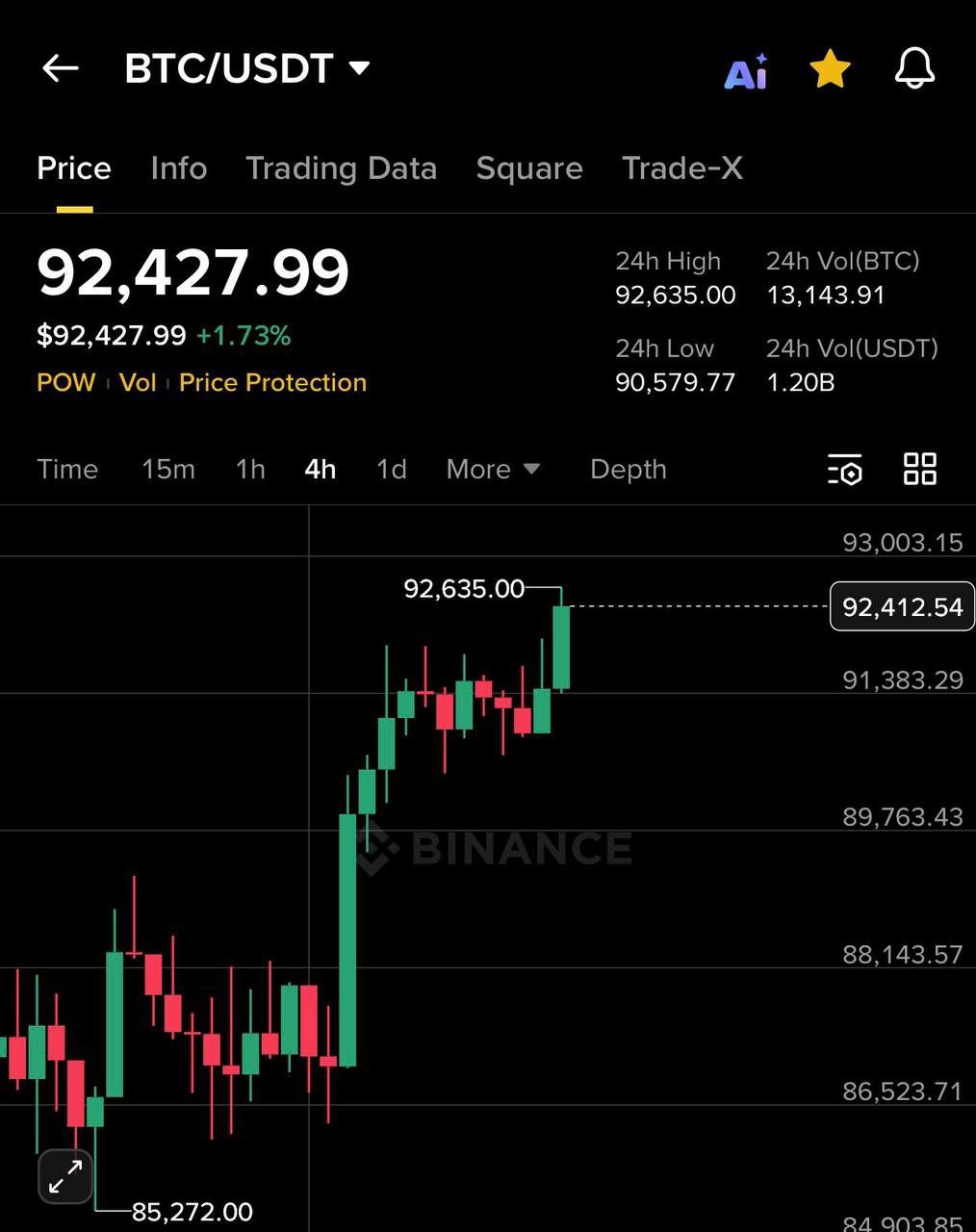Image resolution: width=976 pixels, height=1232 pixels.
Task: Open the Trading Data tab
Action: click(341, 168)
